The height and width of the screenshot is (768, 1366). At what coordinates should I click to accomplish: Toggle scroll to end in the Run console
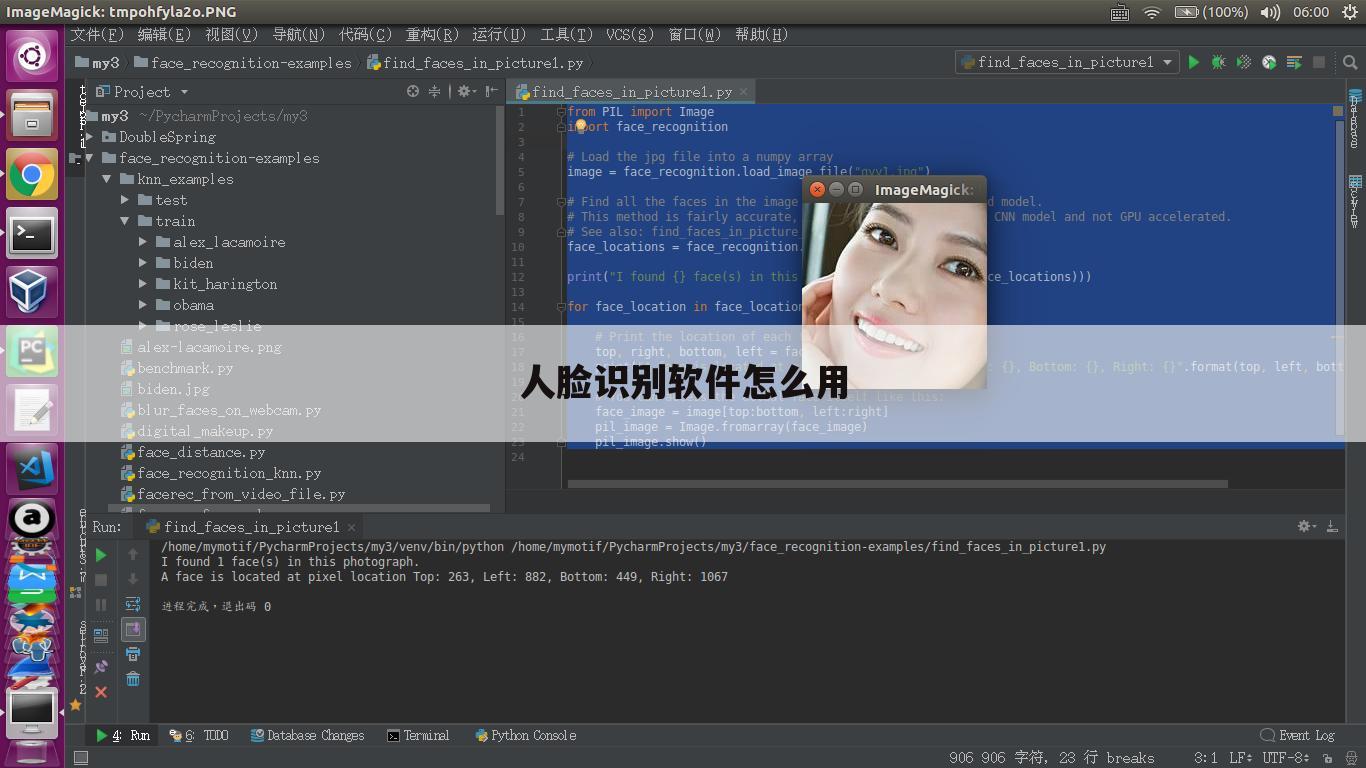133,629
